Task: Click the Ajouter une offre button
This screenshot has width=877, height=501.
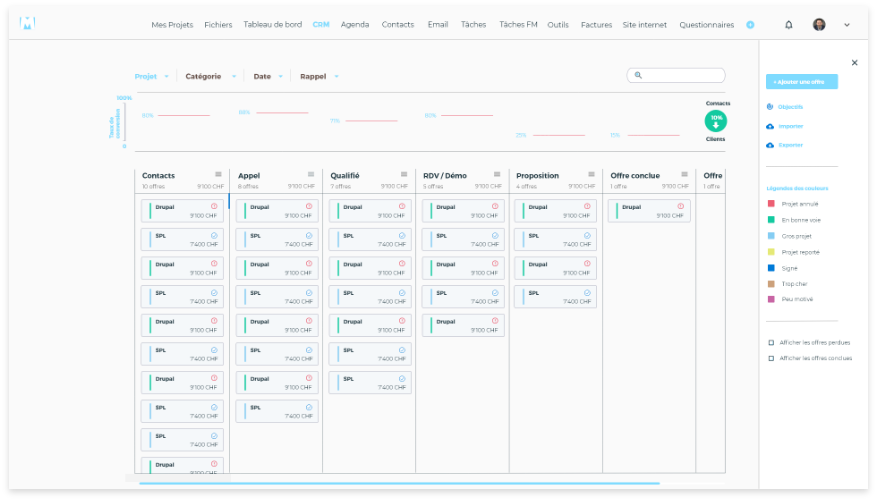Action: [801, 82]
